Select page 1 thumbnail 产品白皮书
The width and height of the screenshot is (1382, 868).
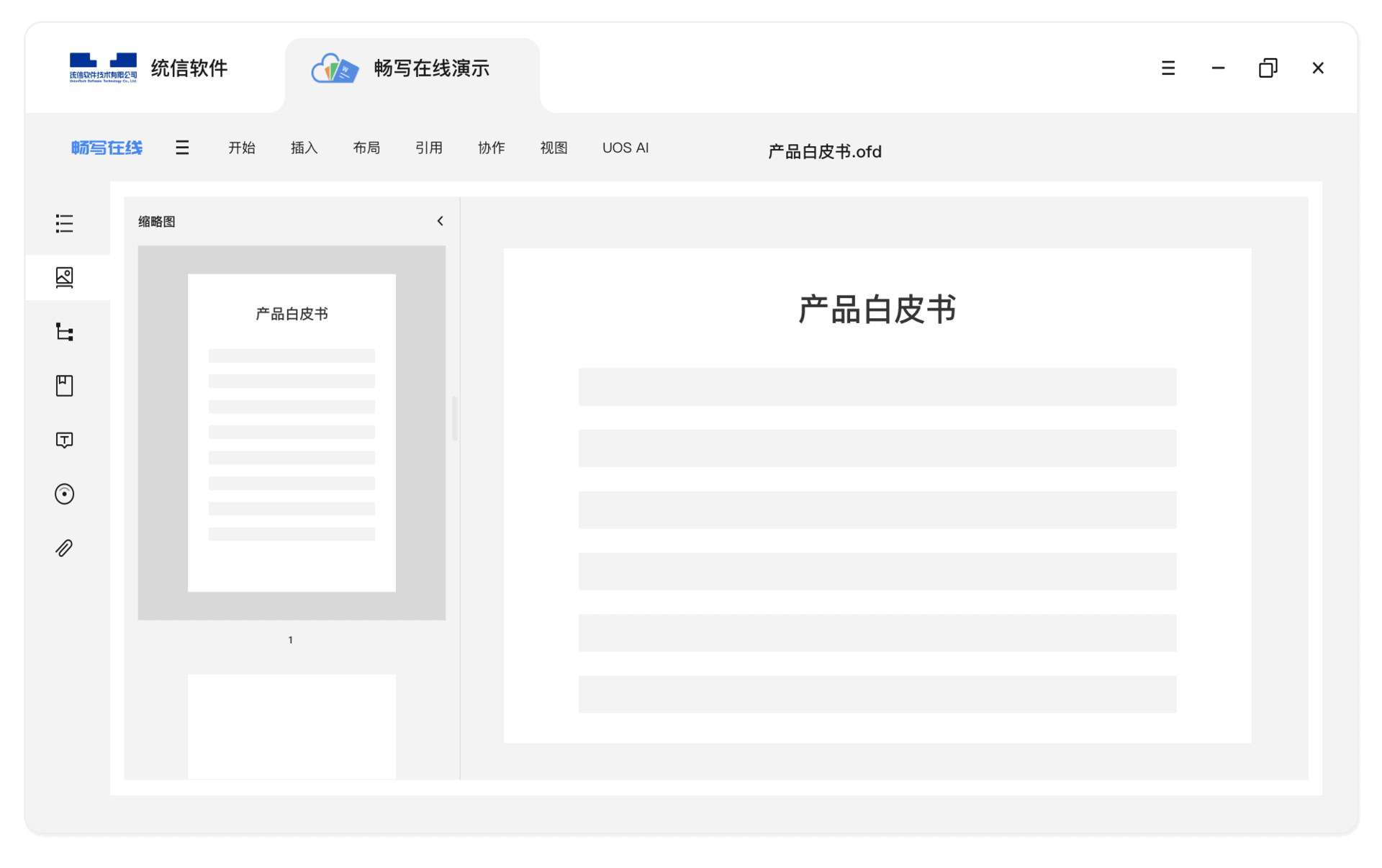(292, 433)
